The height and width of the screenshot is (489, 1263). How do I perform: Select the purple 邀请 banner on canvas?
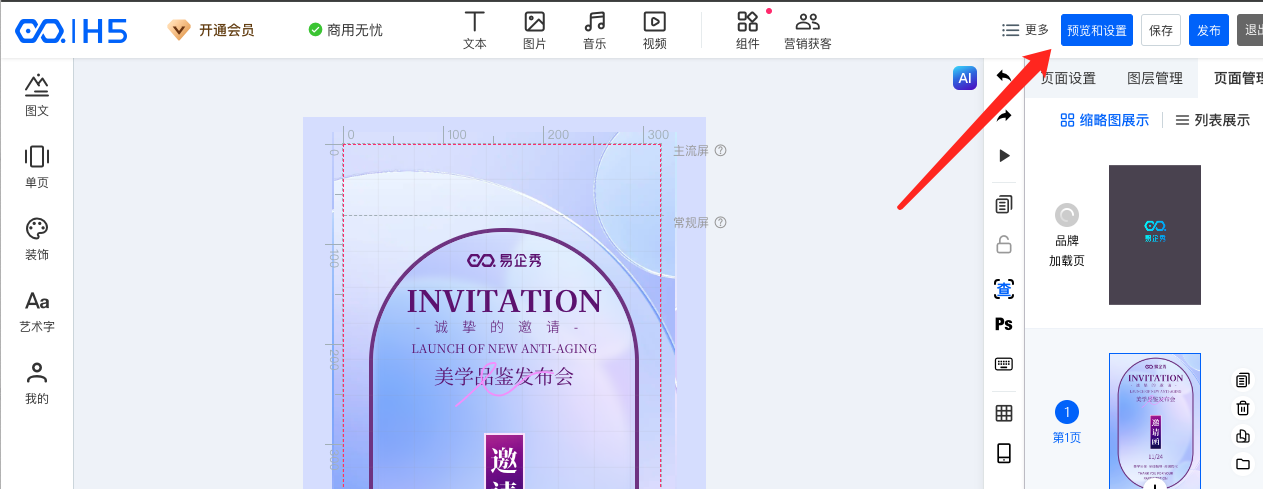tap(504, 461)
